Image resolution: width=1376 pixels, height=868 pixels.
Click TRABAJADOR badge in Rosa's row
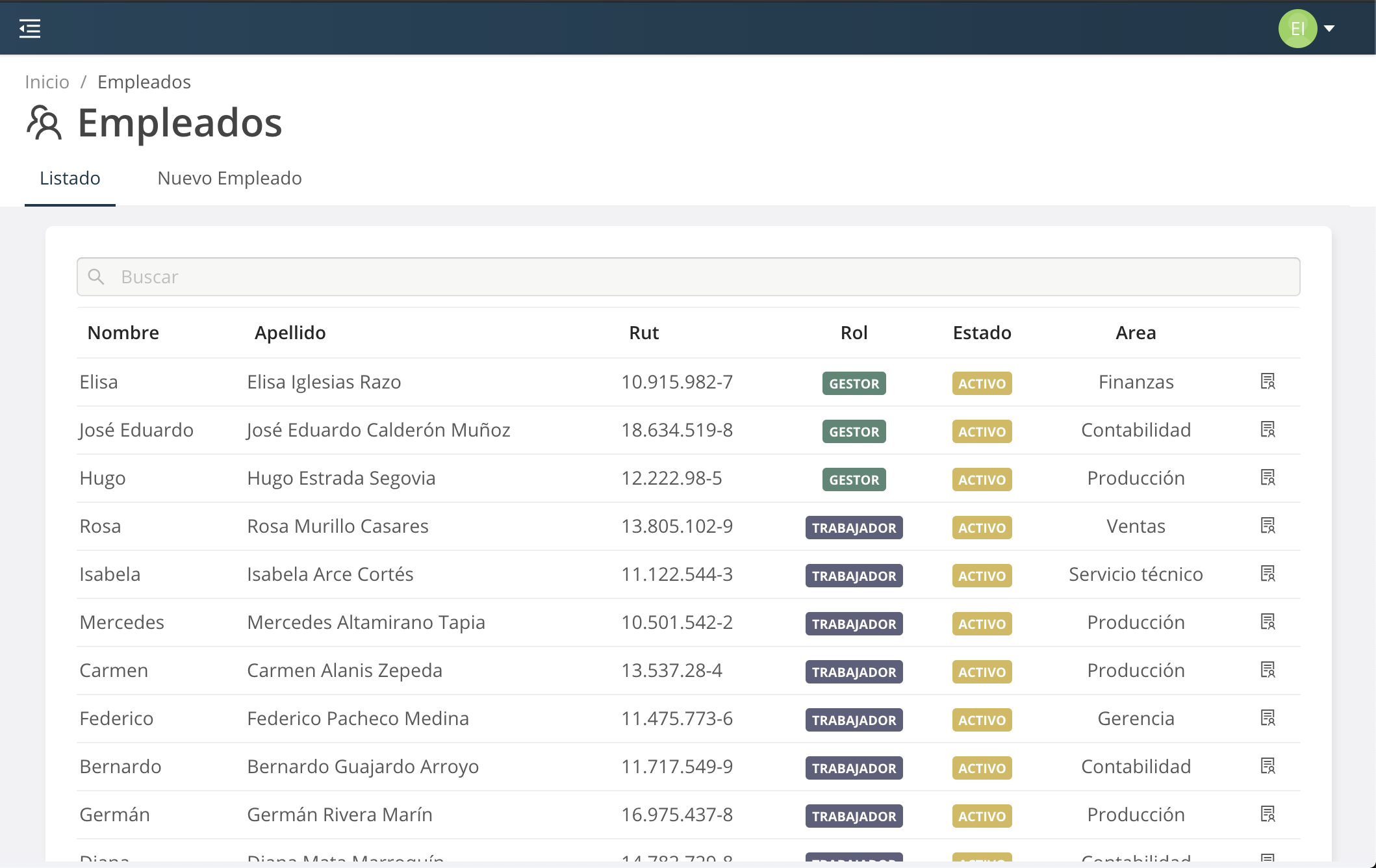[854, 528]
